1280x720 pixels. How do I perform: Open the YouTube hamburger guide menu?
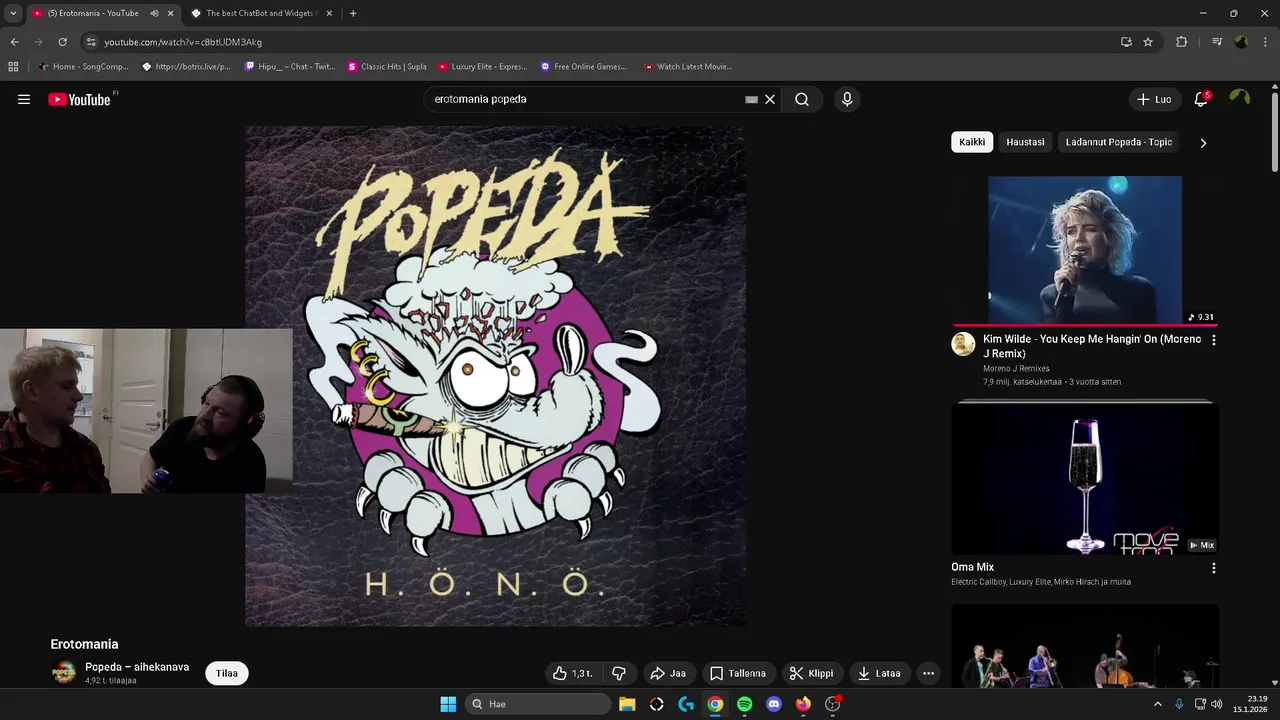24,99
